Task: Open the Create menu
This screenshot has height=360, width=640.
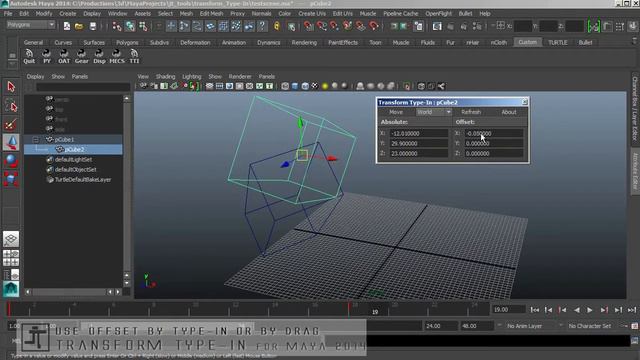Action: [x=67, y=13]
